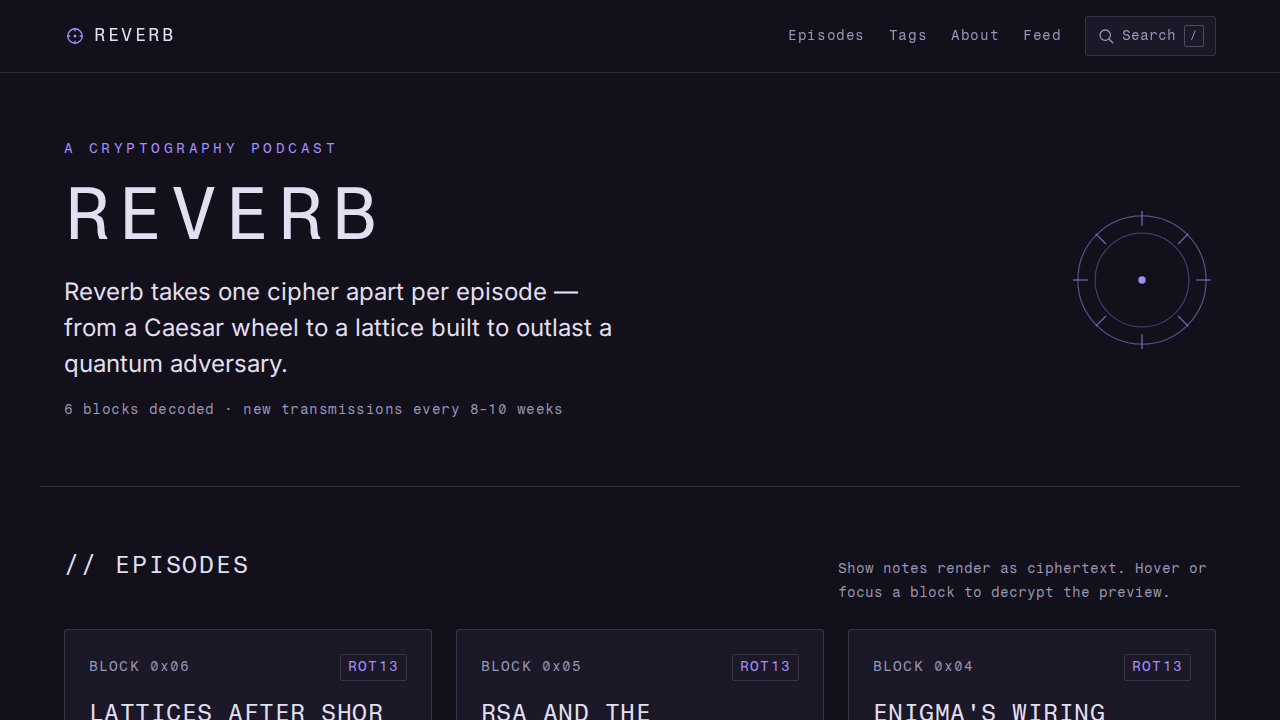This screenshot has width=1280, height=720.
Task: Click the BLOCK 0x06 label
Action: [x=139, y=667]
